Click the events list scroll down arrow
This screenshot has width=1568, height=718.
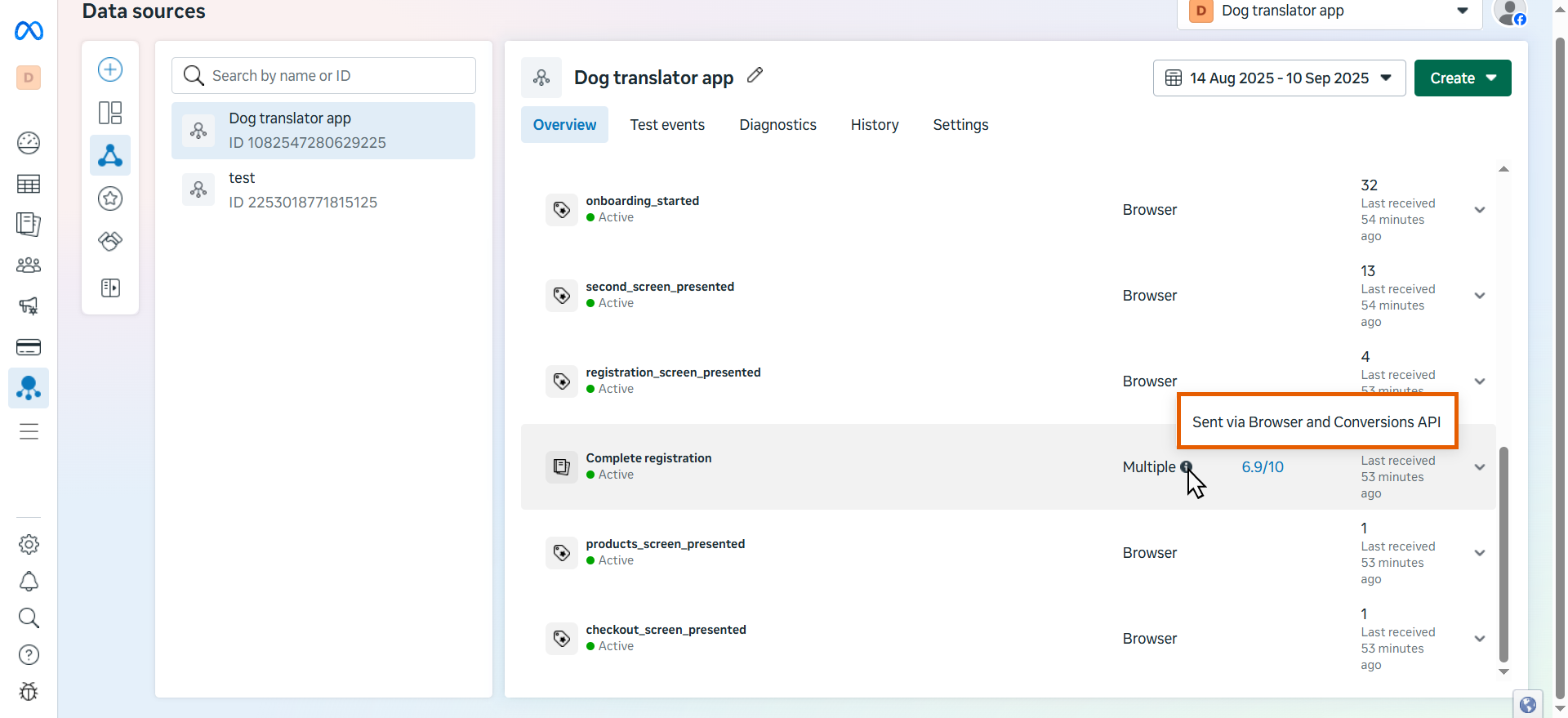[1503, 671]
